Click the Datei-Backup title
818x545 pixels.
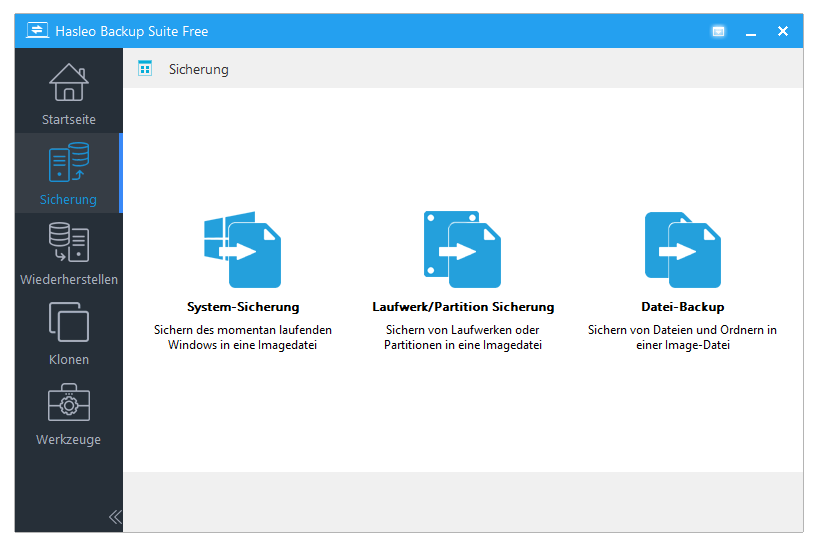point(682,307)
